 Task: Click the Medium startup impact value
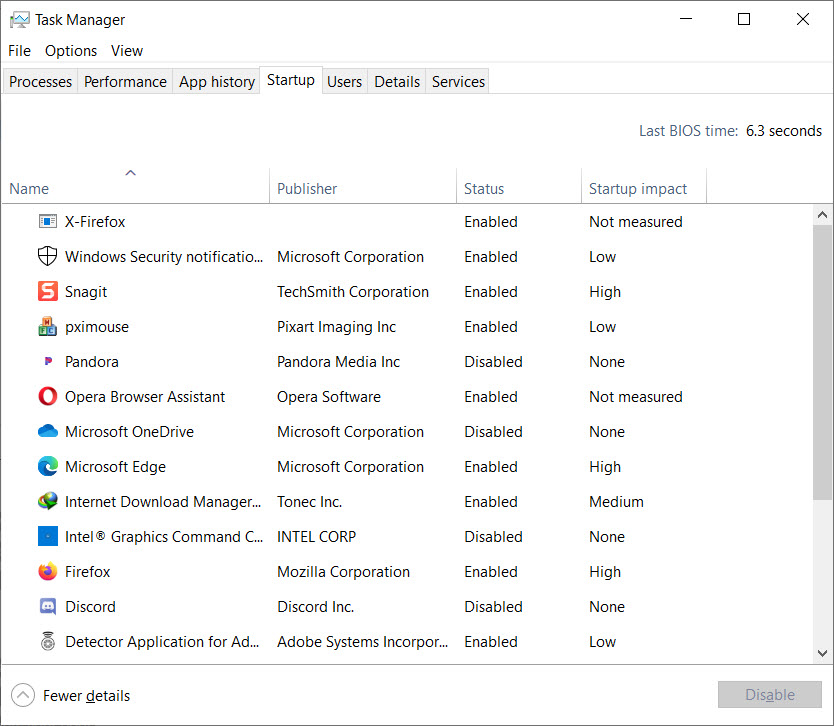click(x=616, y=502)
